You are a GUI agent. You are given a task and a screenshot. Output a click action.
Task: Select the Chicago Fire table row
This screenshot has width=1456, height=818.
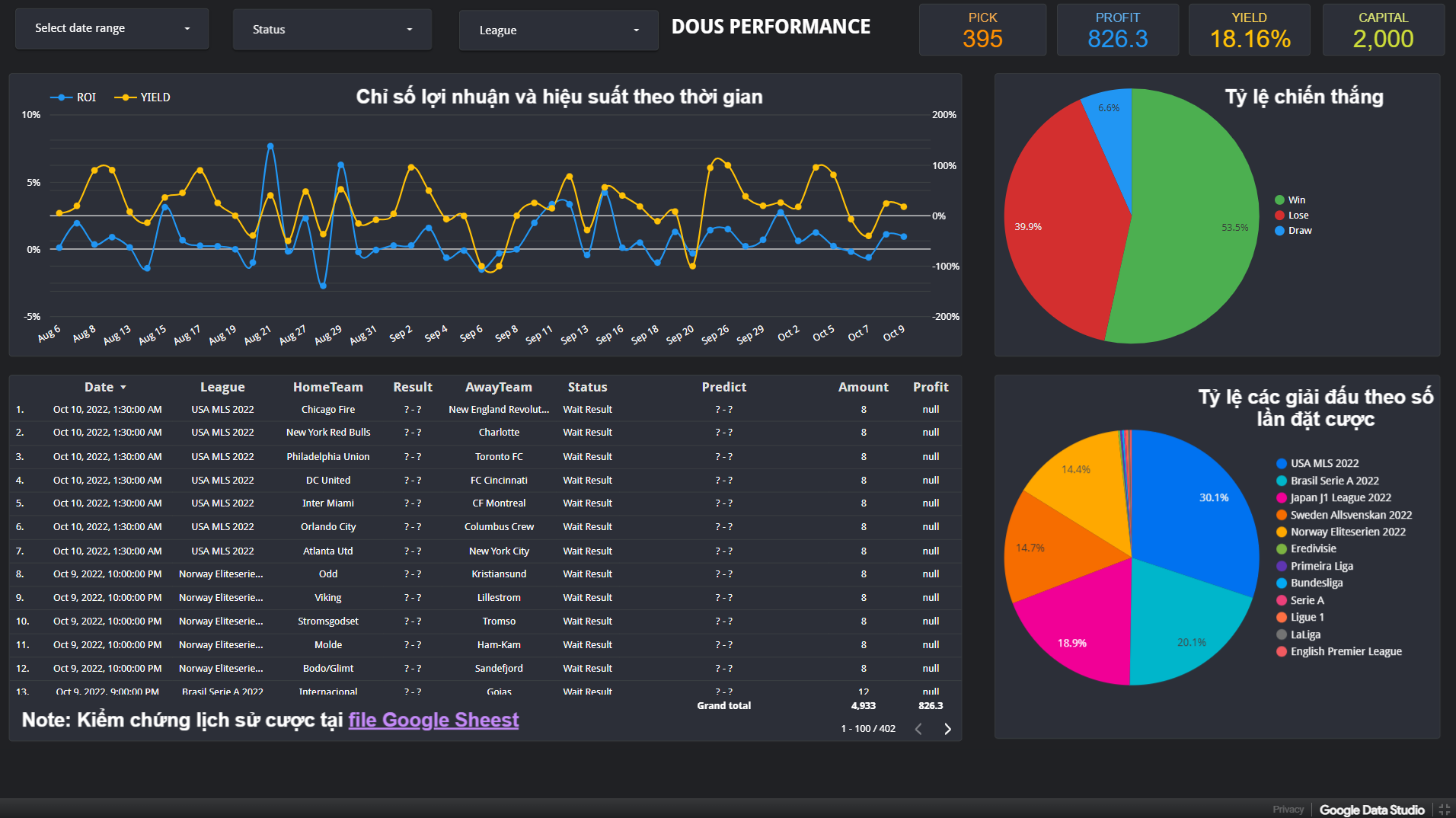(x=485, y=410)
